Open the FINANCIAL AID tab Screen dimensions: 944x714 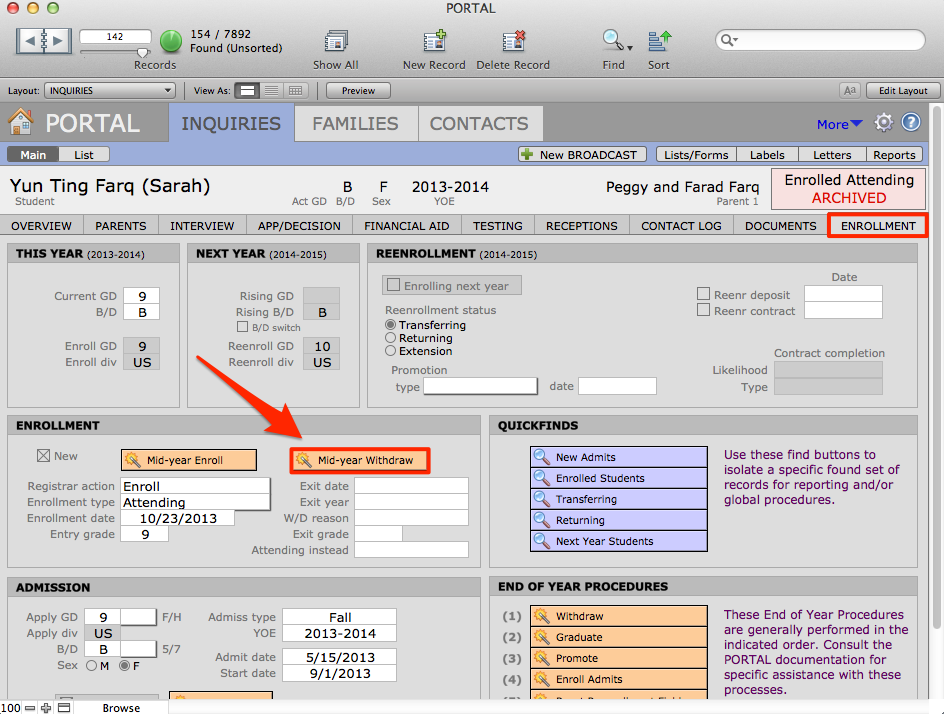(x=406, y=226)
